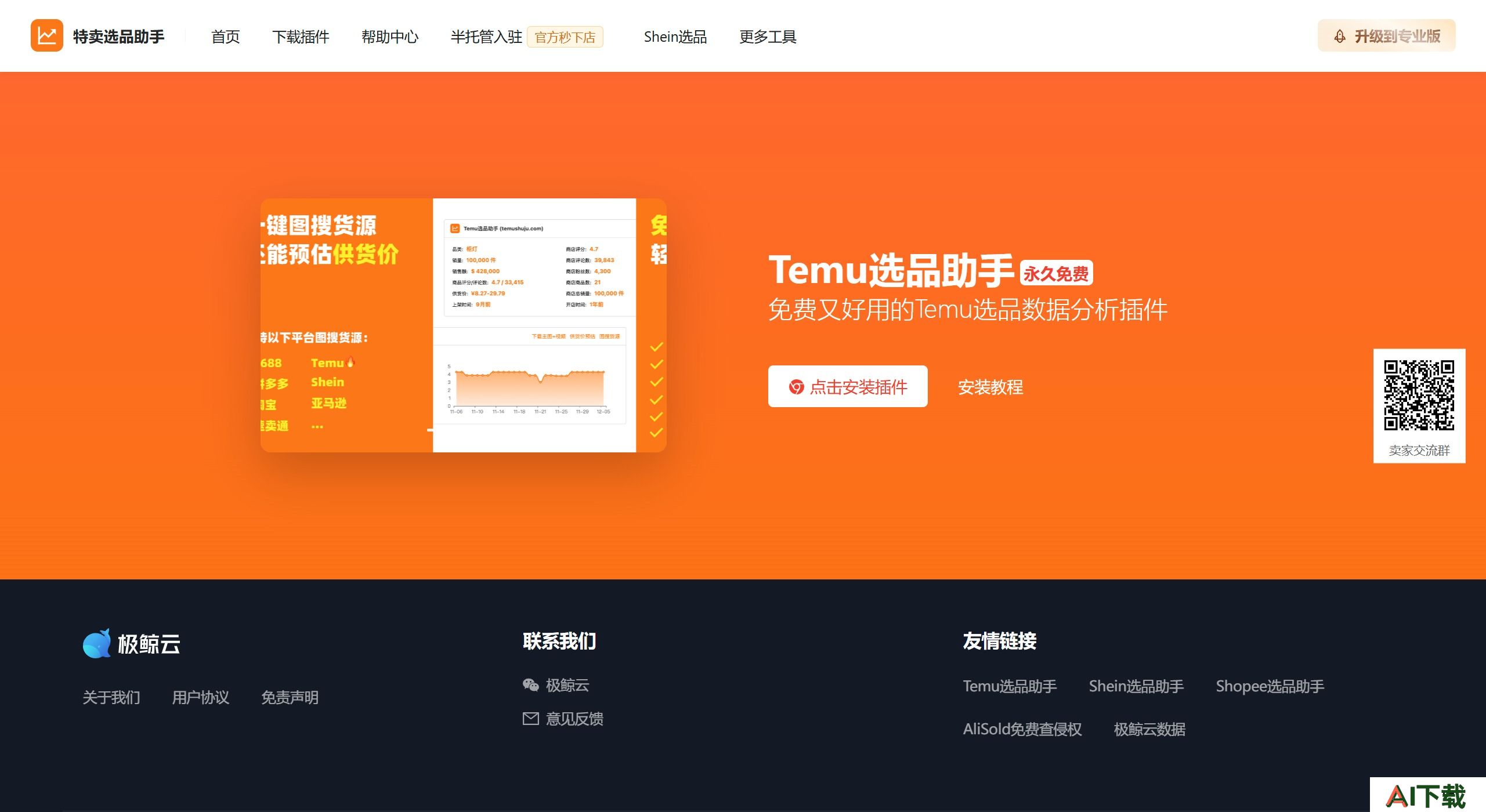Click the 联系我们 heading
This screenshot has width=1486, height=812.
click(559, 641)
